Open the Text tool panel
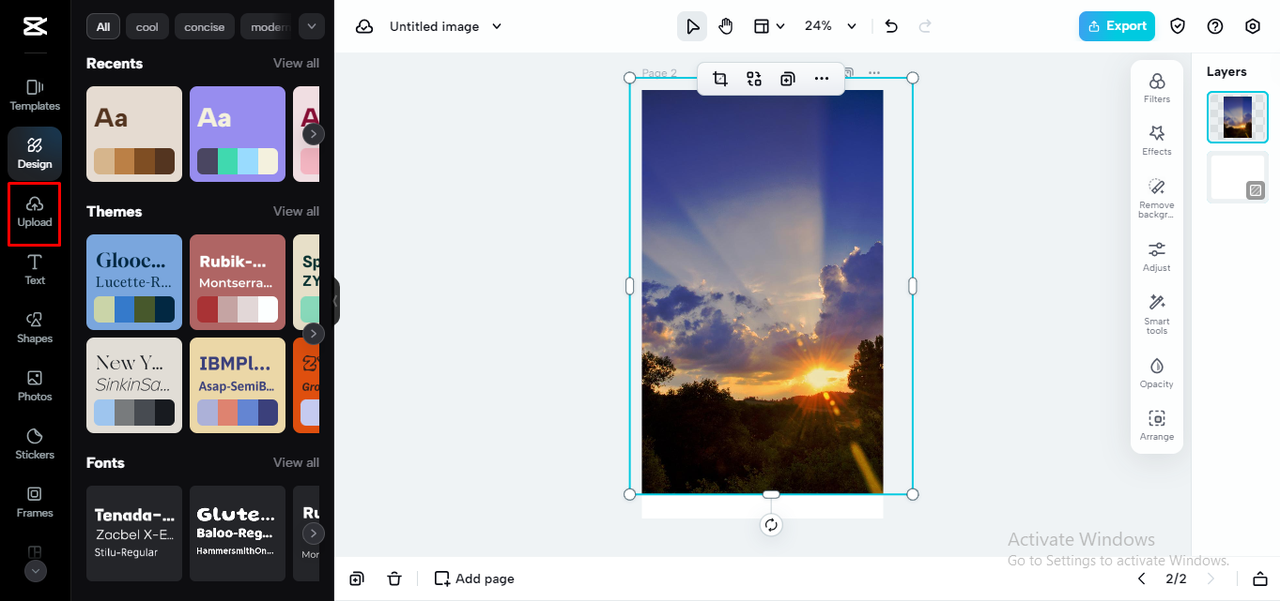Image resolution: width=1280 pixels, height=601 pixels. tap(35, 269)
